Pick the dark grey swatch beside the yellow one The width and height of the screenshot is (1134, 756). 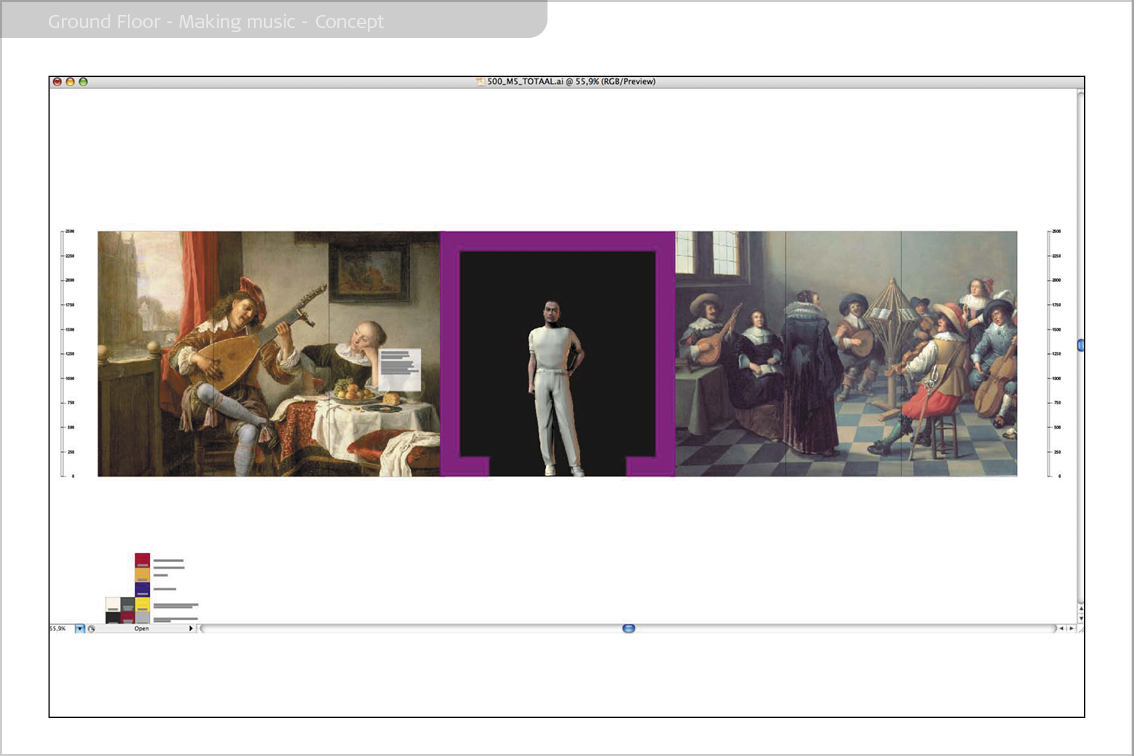(x=128, y=605)
